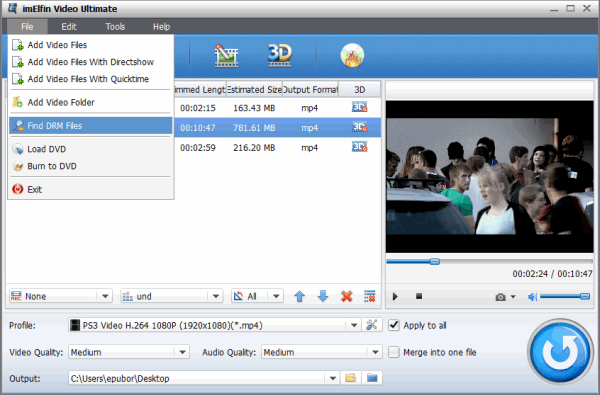This screenshot has width=600, height=395.
Task: Click the 216.20 MB size cell
Action: coord(254,147)
